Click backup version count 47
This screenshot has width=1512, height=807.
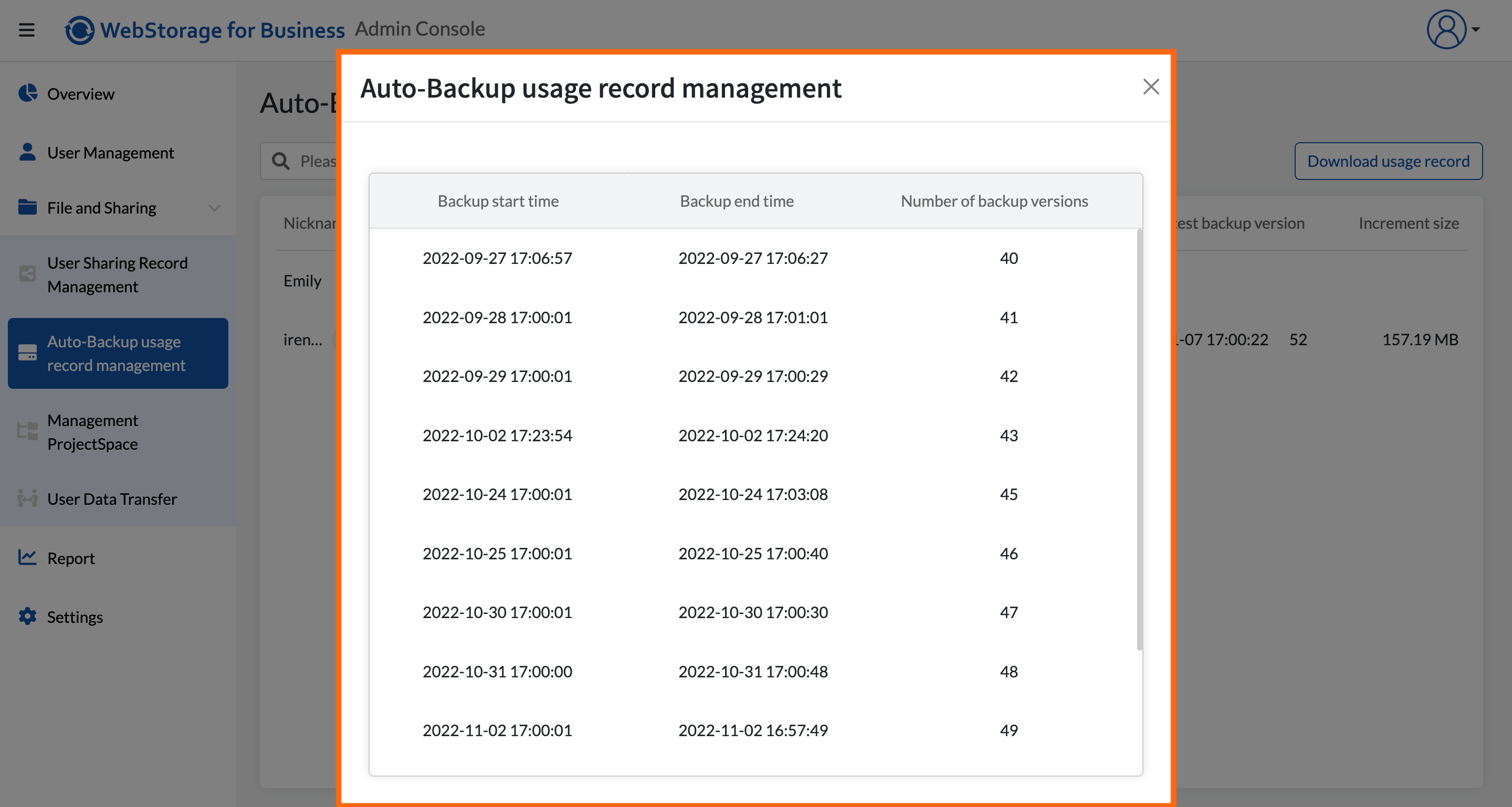1009,612
